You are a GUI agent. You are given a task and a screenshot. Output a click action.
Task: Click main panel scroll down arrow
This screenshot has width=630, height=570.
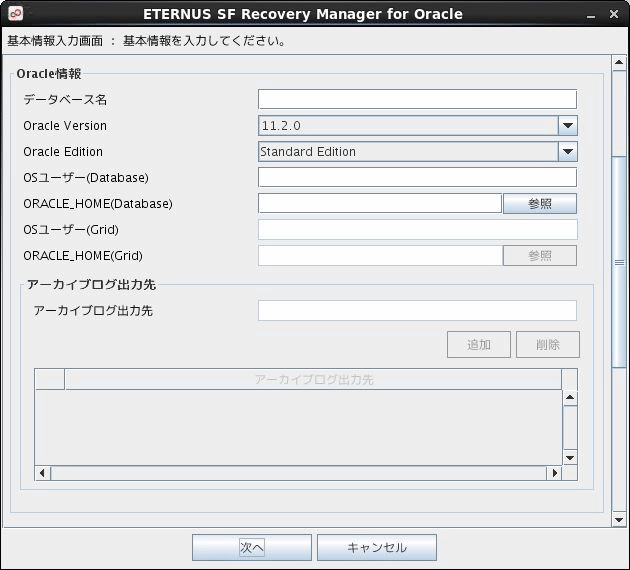619,519
